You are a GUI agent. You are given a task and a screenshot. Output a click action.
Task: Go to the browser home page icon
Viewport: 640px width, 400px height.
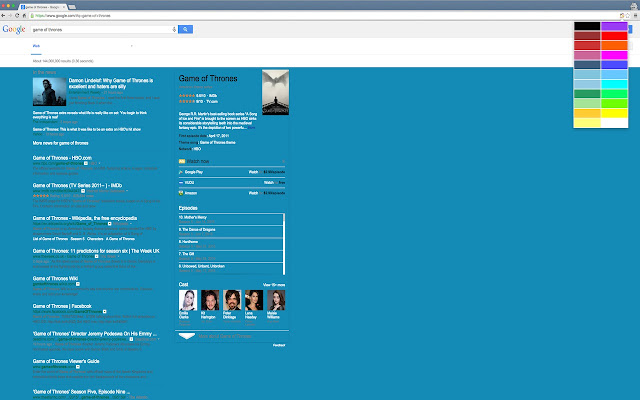tap(24, 16)
